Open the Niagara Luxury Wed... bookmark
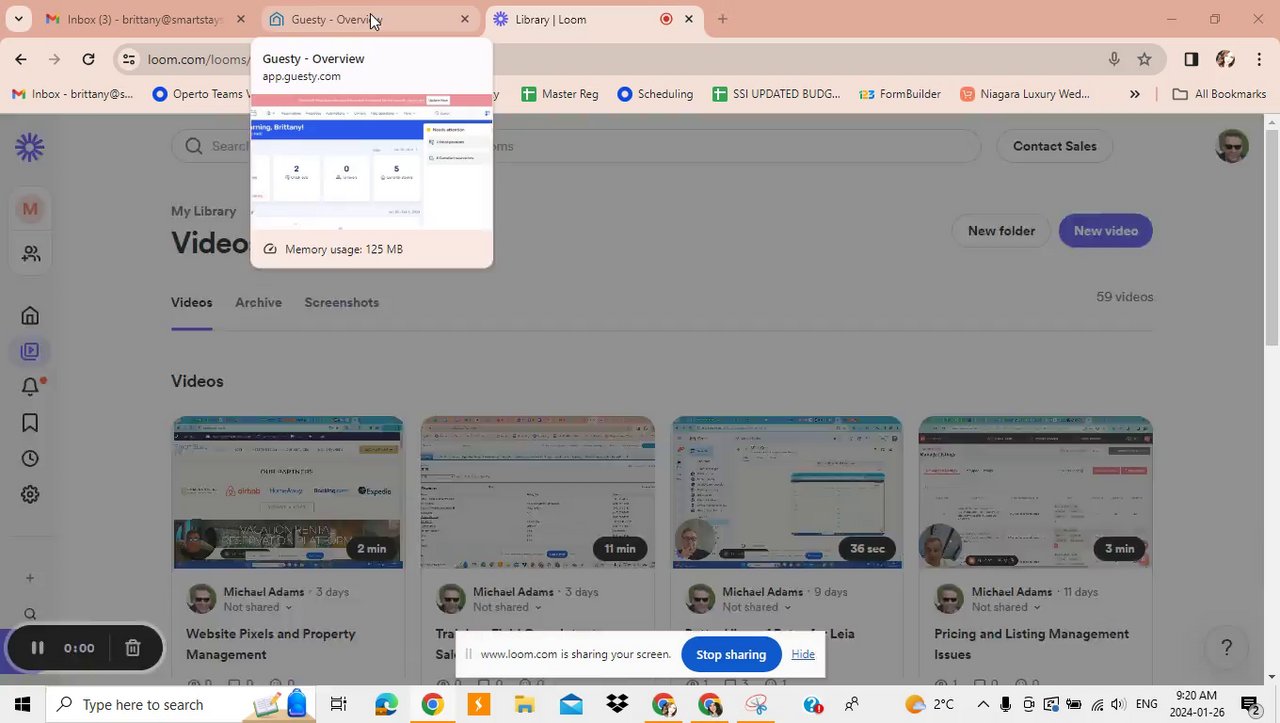The height and width of the screenshot is (723, 1280). (1025, 94)
